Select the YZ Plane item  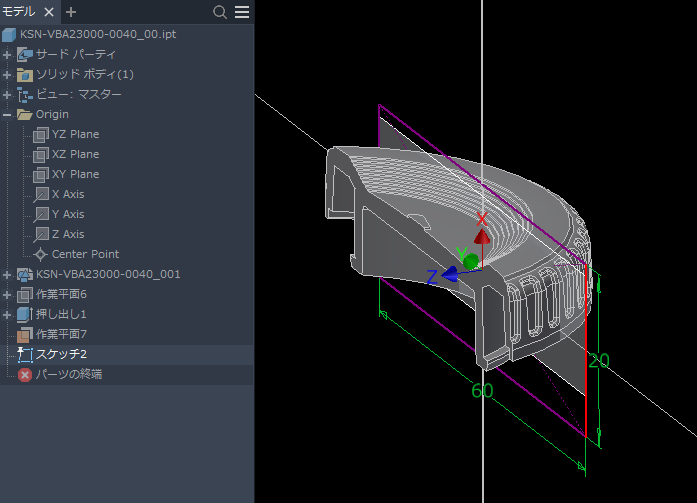tap(75, 134)
